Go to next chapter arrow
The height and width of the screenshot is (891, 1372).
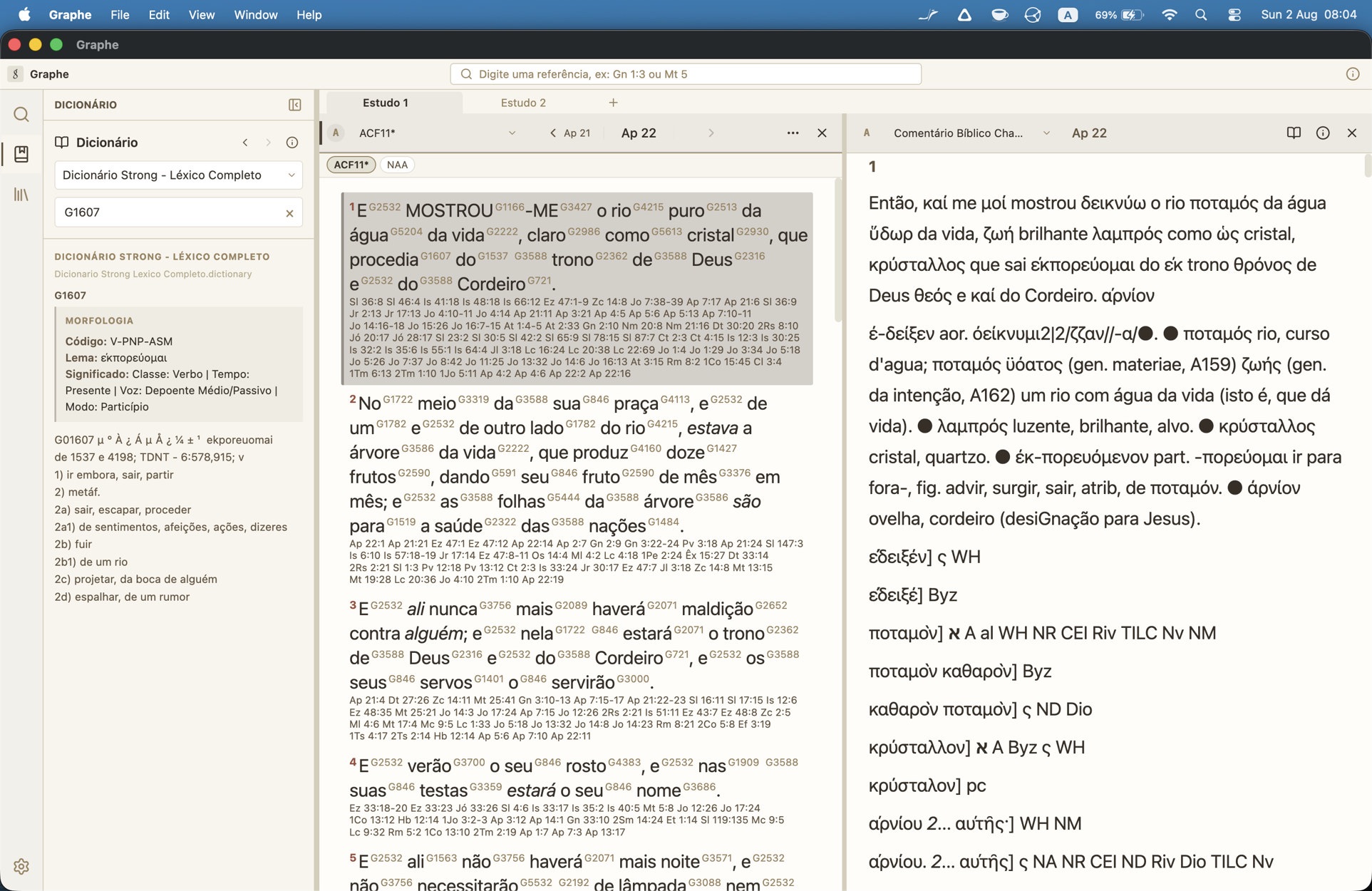[x=711, y=133]
